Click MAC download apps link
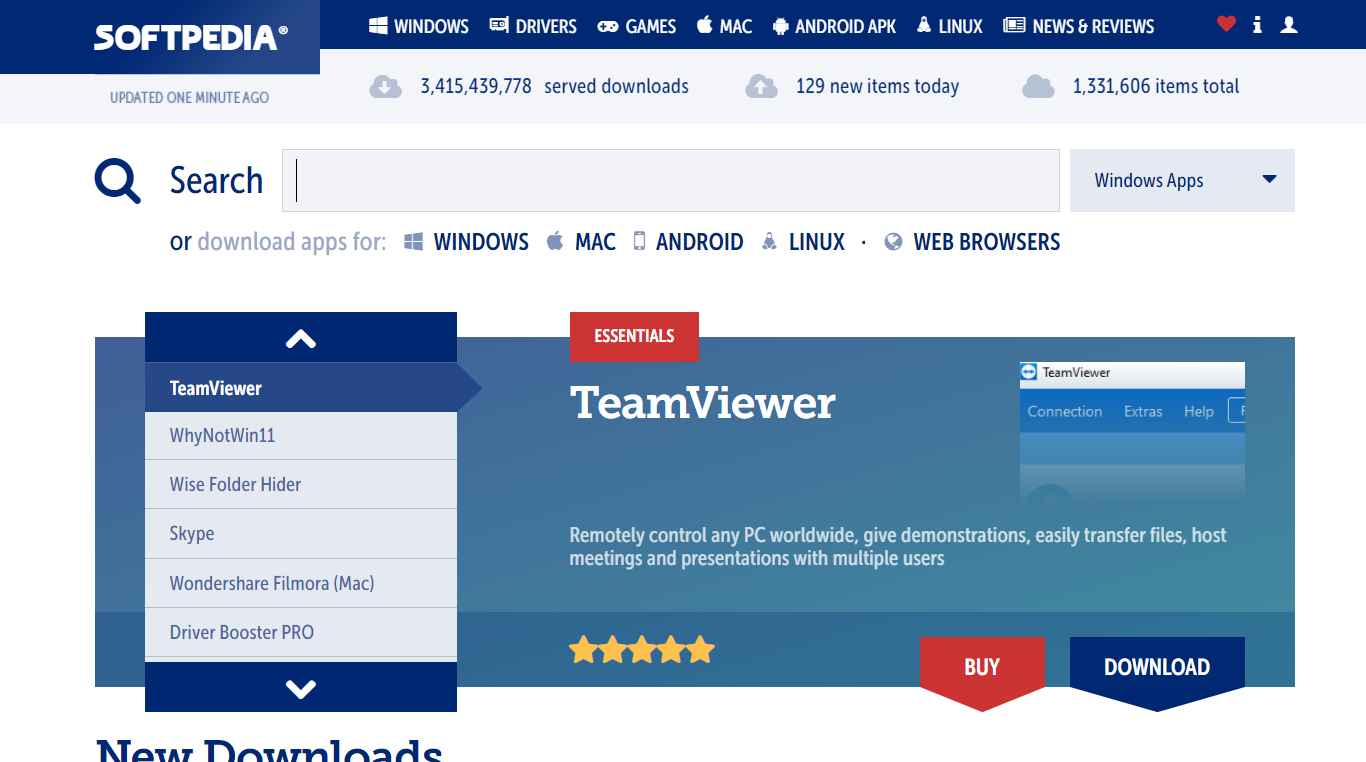This screenshot has width=1366, height=762. 581,242
